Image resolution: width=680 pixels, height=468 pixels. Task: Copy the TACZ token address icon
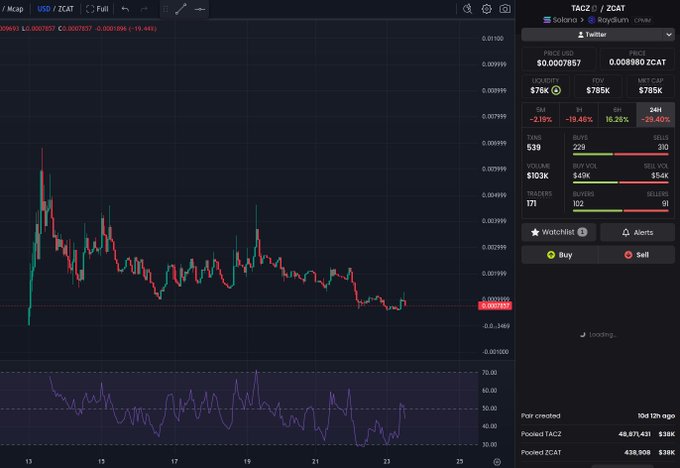tap(595, 8)
